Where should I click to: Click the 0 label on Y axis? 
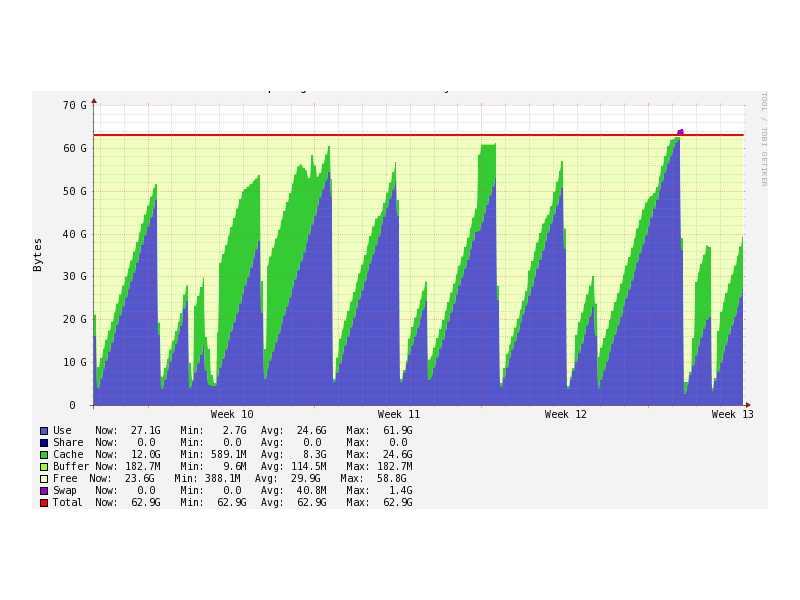coord(72,406)
